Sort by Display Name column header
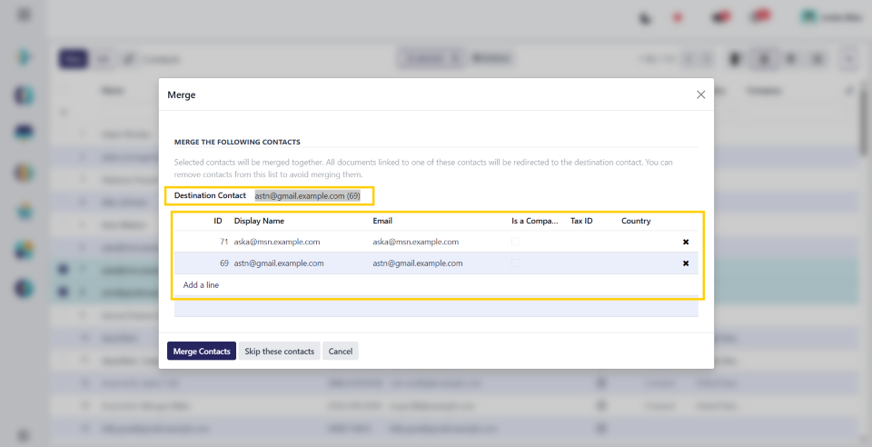Viewport: 872px width, 447px height. 259,221
